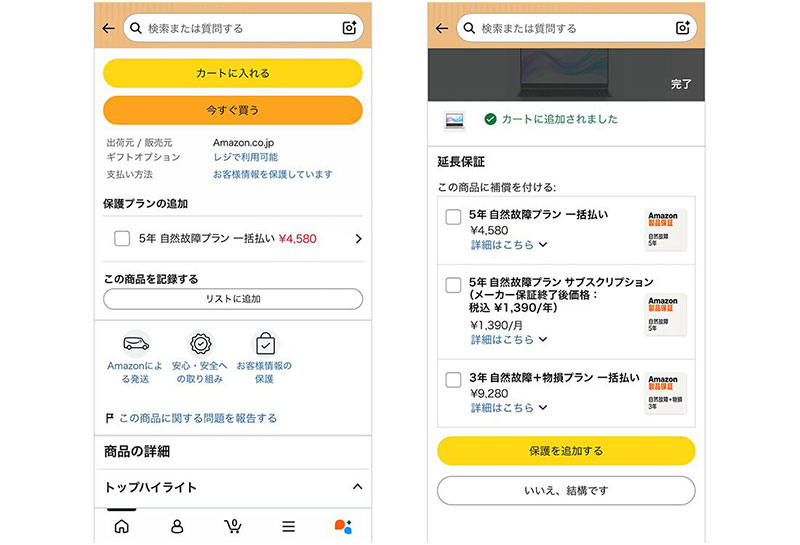
Task: Open the account profile icon
Action: tap(177, 526)
